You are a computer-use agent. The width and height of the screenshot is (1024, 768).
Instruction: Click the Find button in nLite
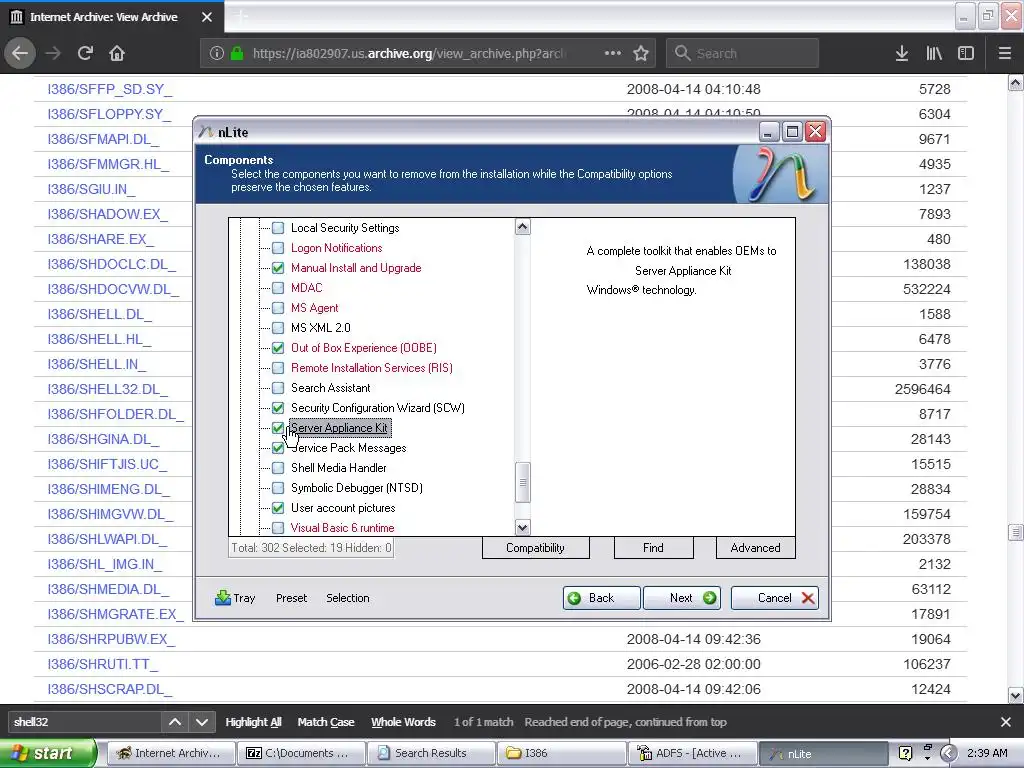tap(653, 548)
